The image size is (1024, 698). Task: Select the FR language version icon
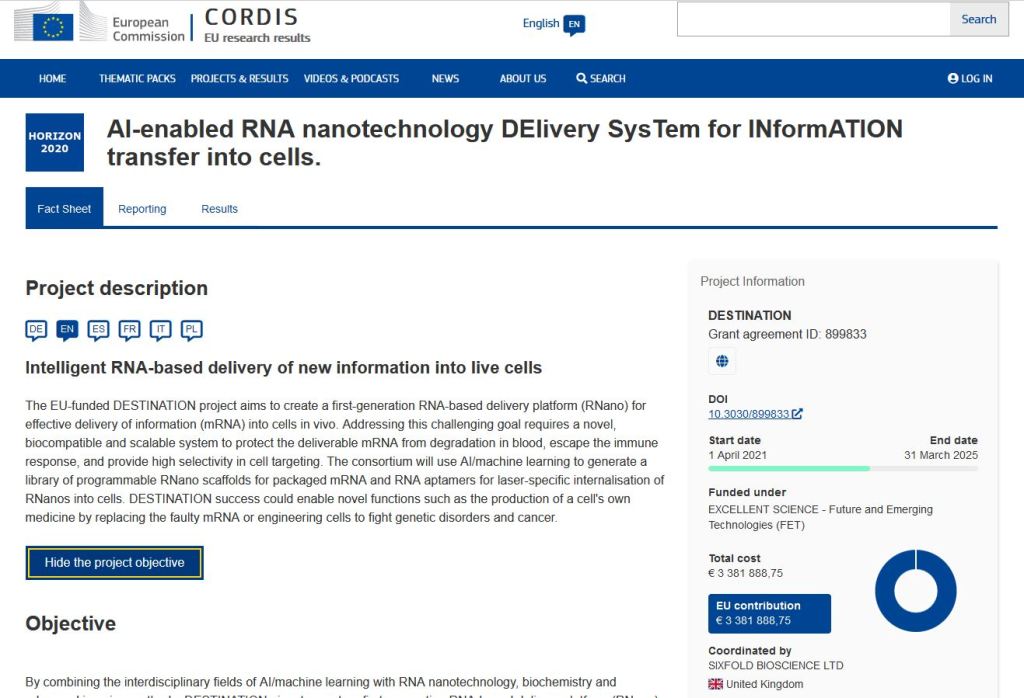tap(129, 329)
